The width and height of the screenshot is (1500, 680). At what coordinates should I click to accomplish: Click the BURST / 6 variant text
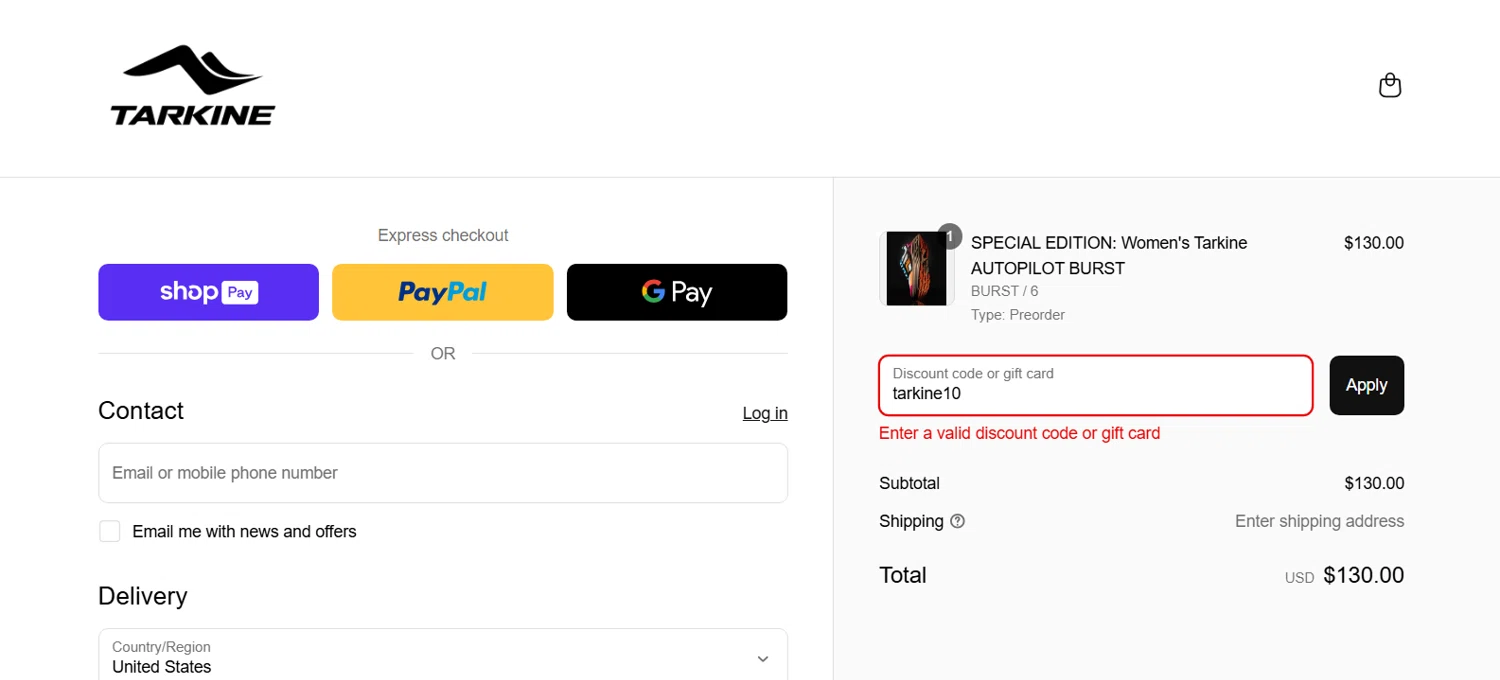coord(1004,291)
